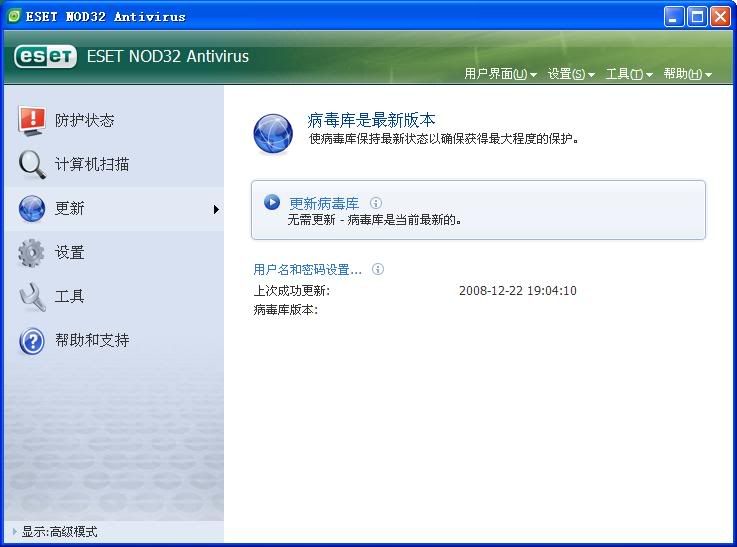Click the info icon next to 更新病毒库
This screenshot has width=737, height=547.
point(376,203)
